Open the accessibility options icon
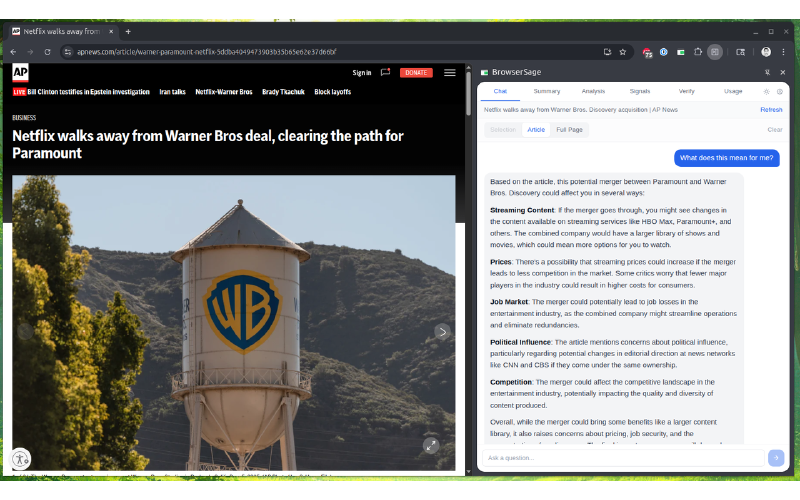The height and width of the screenshot is (500, 800). point(21,460)
